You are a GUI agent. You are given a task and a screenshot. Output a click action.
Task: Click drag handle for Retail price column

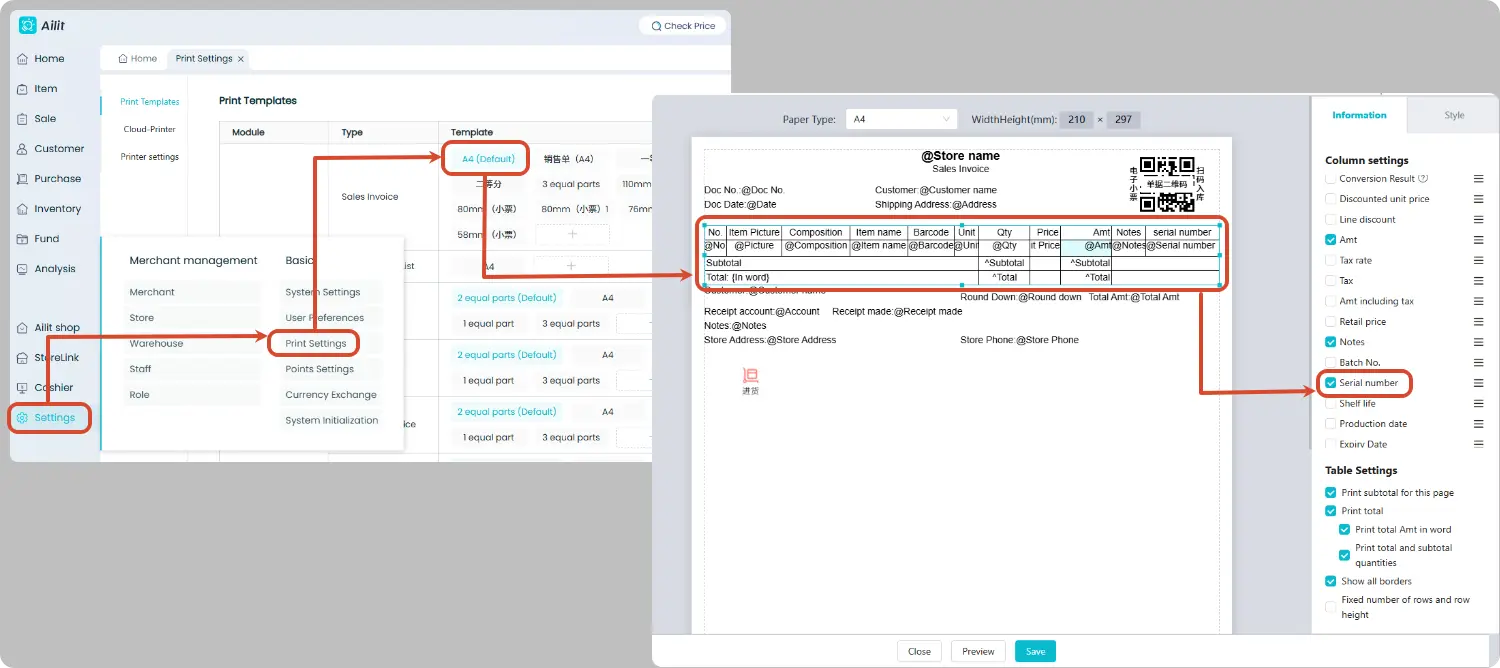pyautogui.click(x=1478, y=322)
